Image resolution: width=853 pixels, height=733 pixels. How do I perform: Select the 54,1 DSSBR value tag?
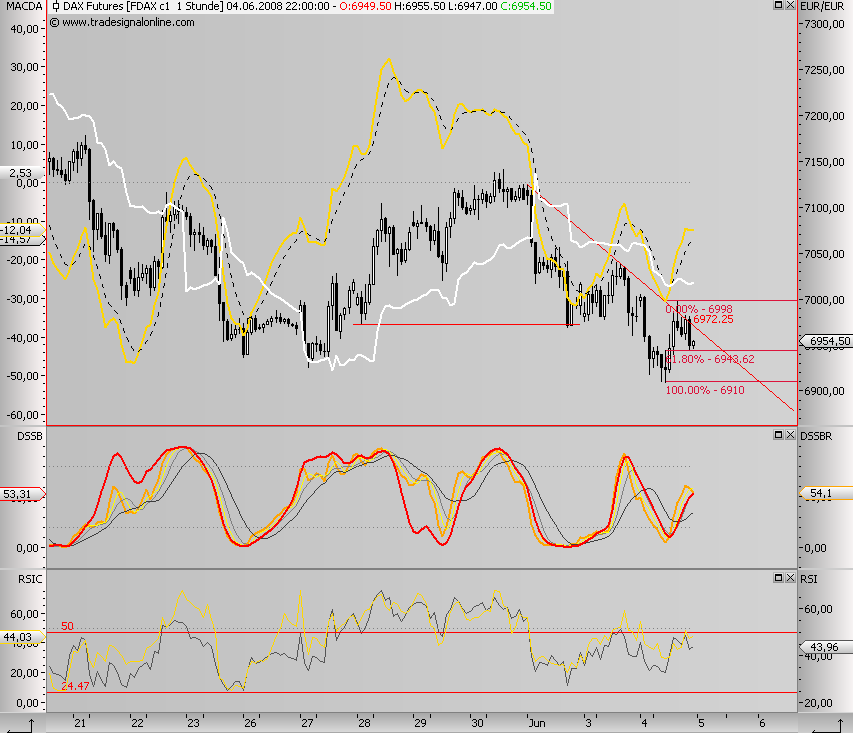[826, 494]
